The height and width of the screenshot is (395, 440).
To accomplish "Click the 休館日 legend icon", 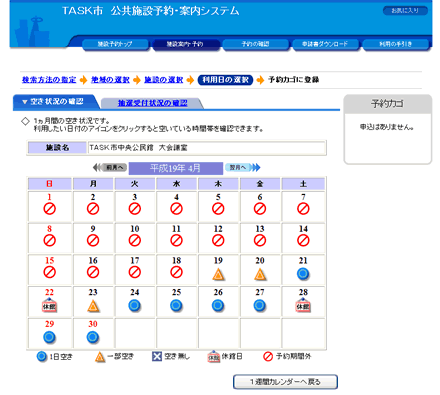I will [x=214, y=357].
